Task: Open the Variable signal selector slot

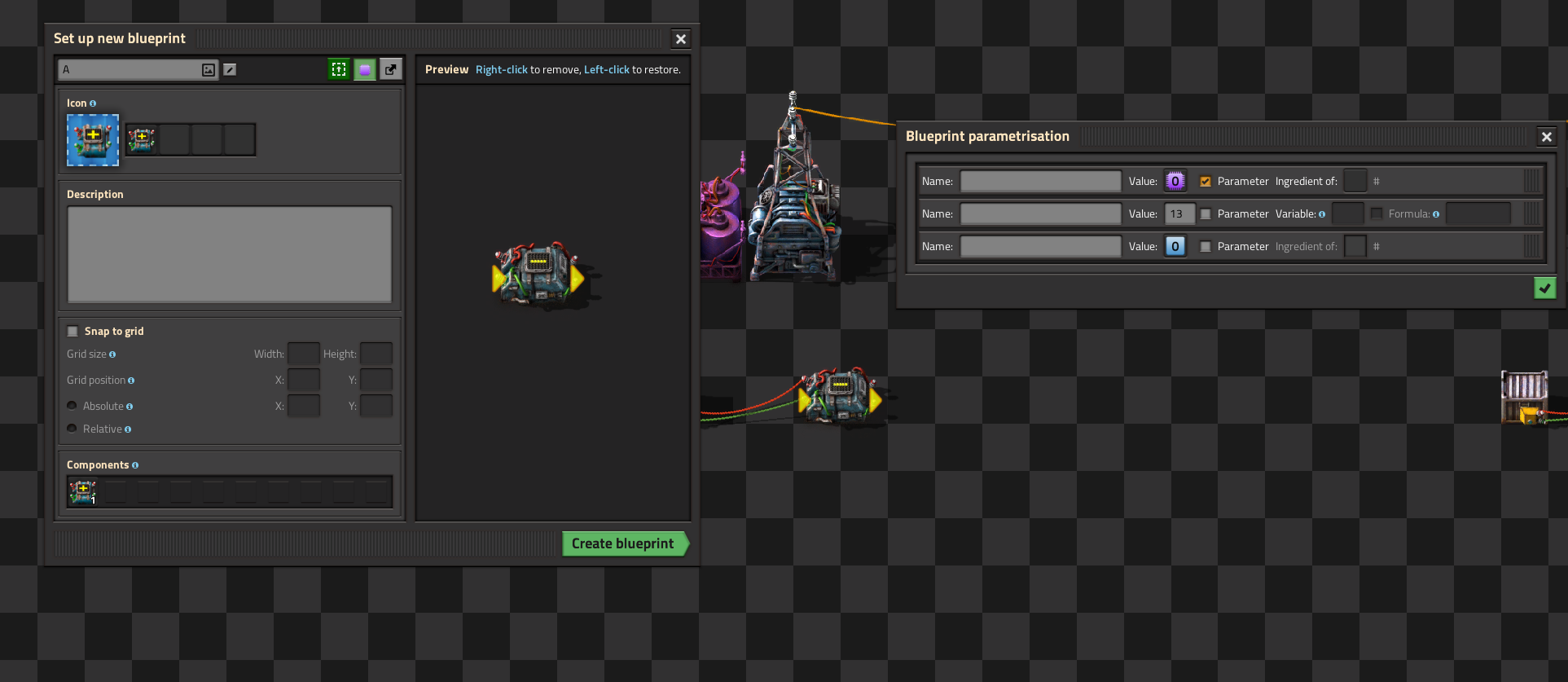Action: [x=1348, y=213]
